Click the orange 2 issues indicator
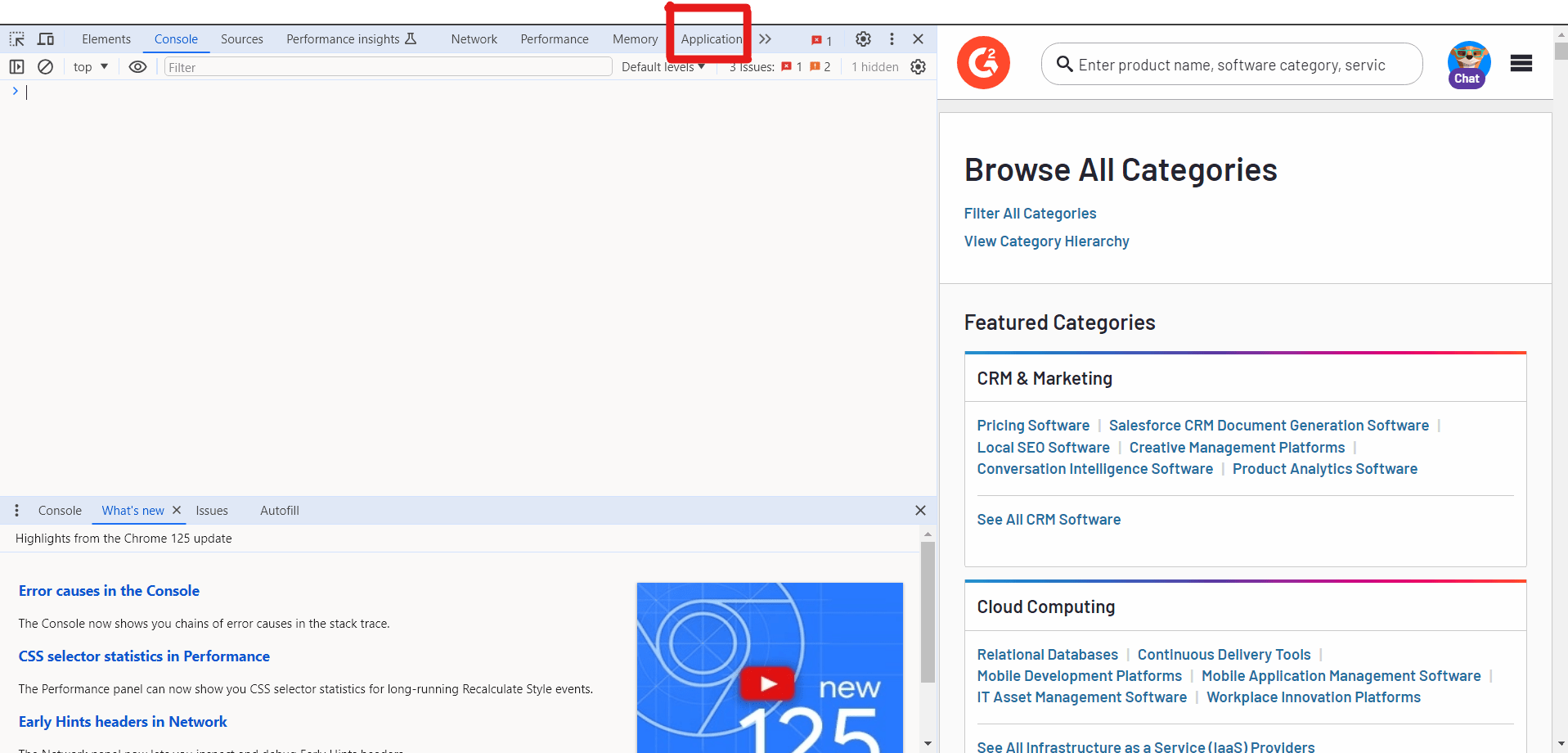 point(820,67)
